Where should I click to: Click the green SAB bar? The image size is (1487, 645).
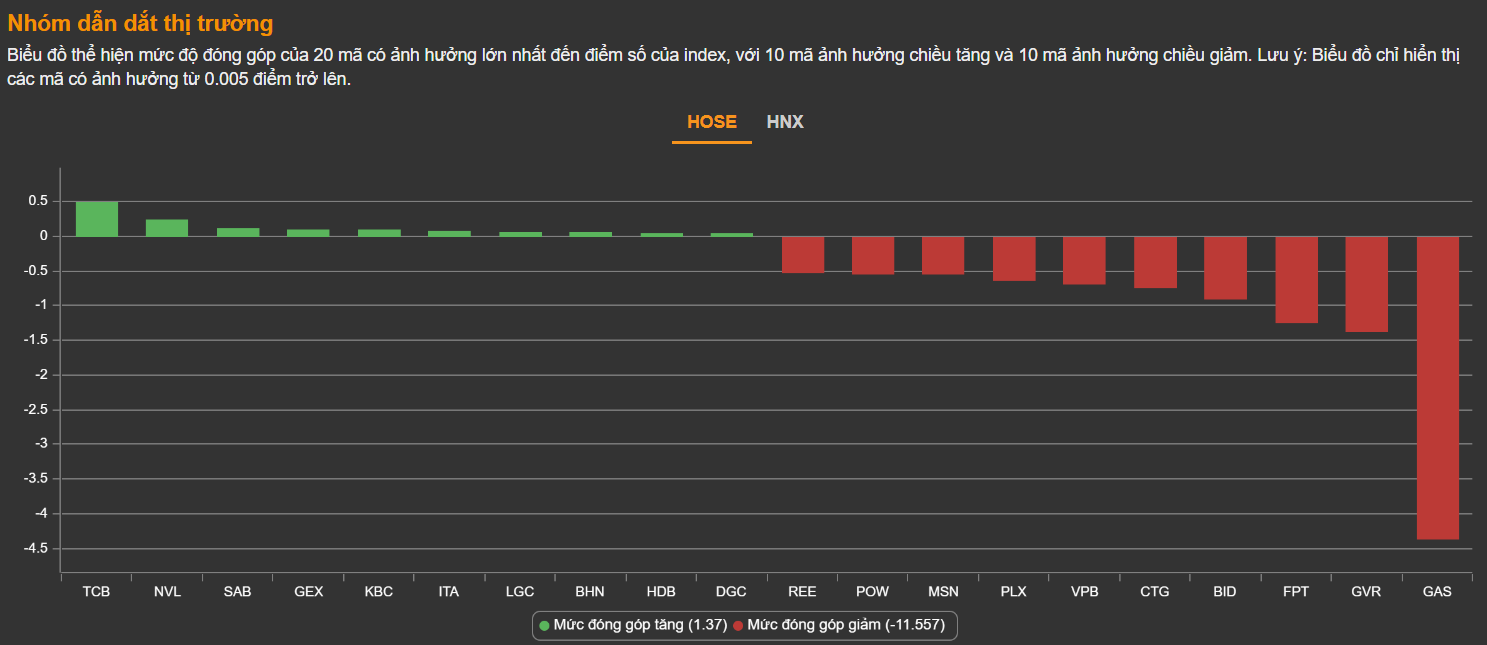click(x=238, y=232)
